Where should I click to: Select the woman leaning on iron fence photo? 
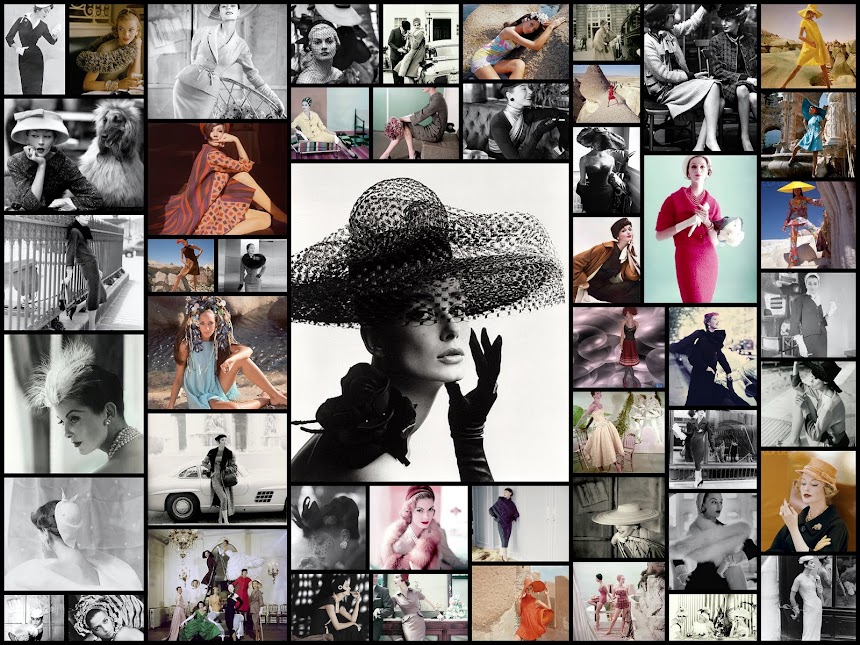tap(74, 273)
